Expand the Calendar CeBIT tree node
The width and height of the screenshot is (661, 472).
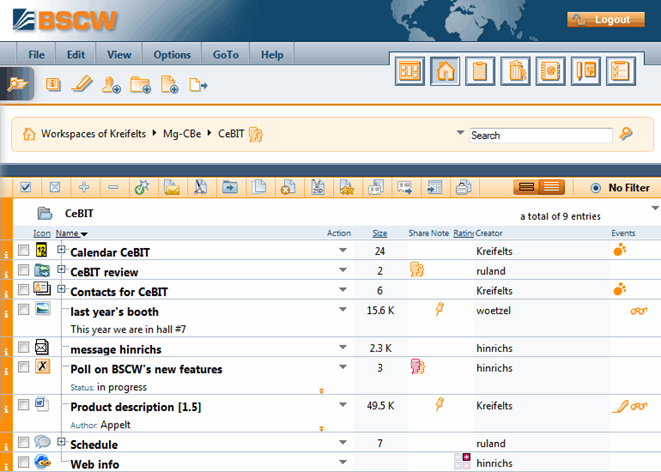coord(61,249)
